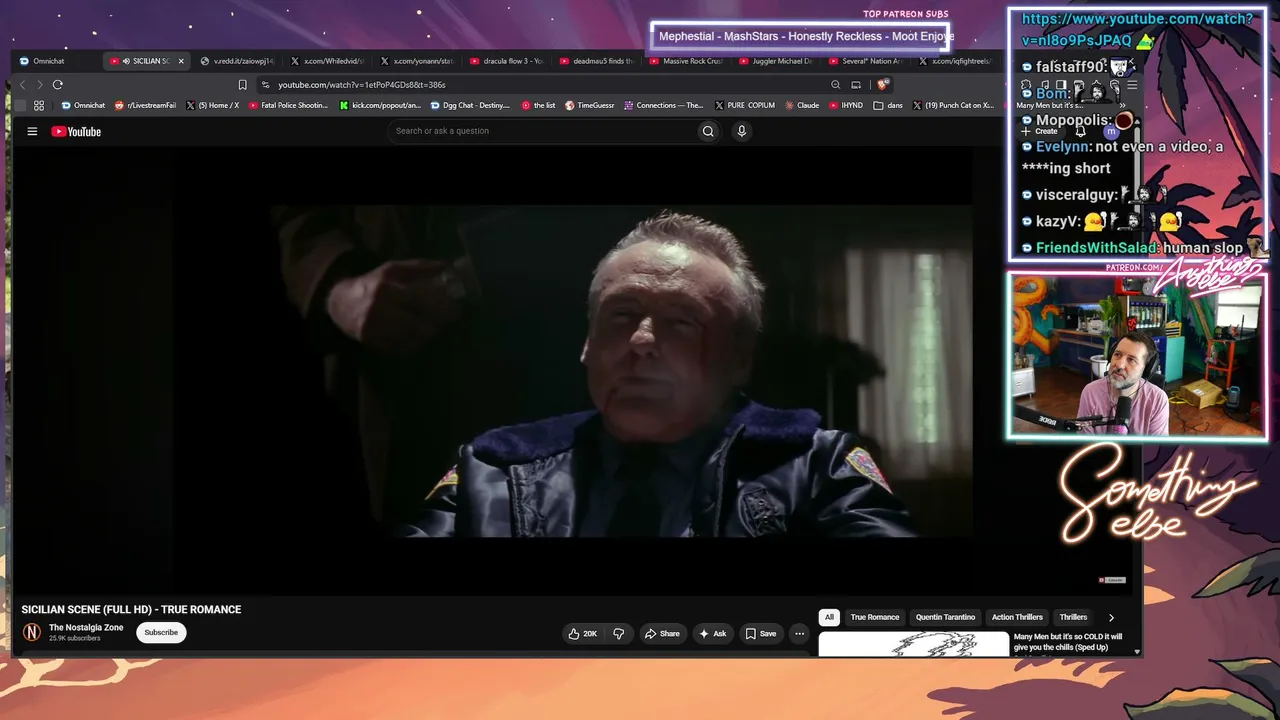Switch to the deadmau5 finds browser tab
The image size is (1280, 720).
(596, 61)
